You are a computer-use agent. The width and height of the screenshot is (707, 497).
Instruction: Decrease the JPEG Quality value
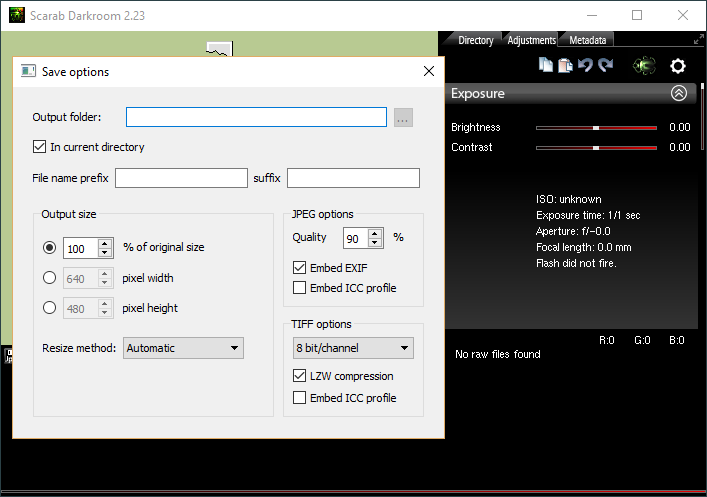click(x=375, y=243)
